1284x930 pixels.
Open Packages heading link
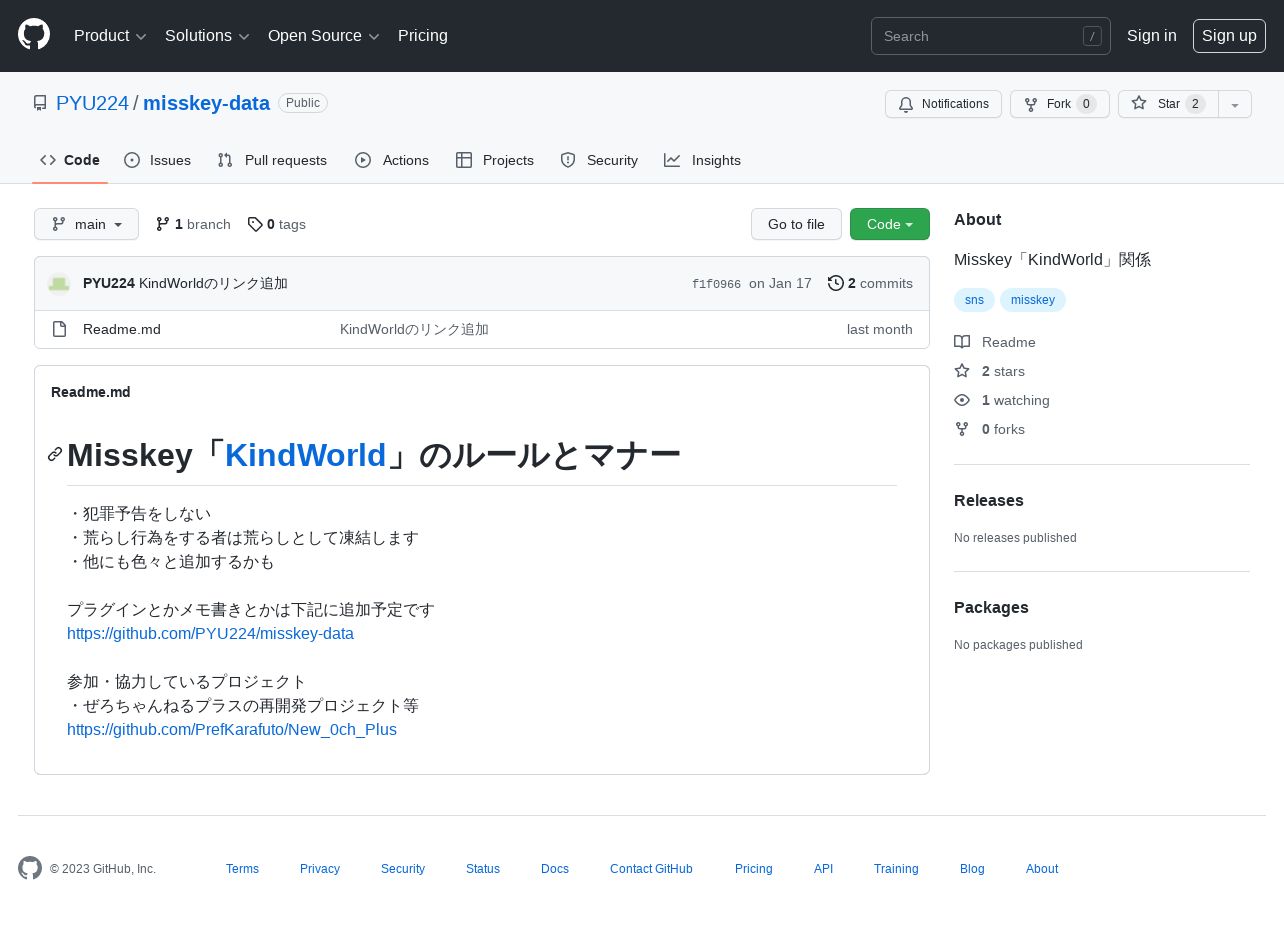click(x=991, y=608)
